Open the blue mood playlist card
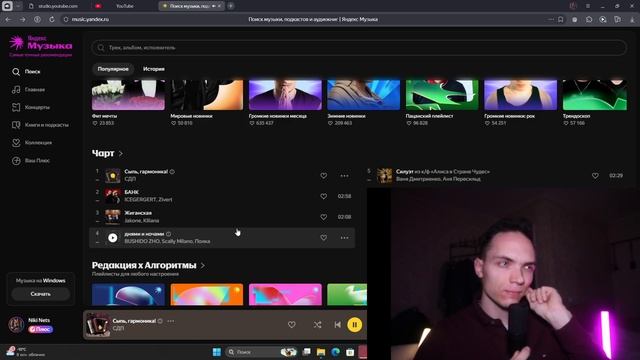This screenshot has height=360, width=640. (x=128, y=295)
